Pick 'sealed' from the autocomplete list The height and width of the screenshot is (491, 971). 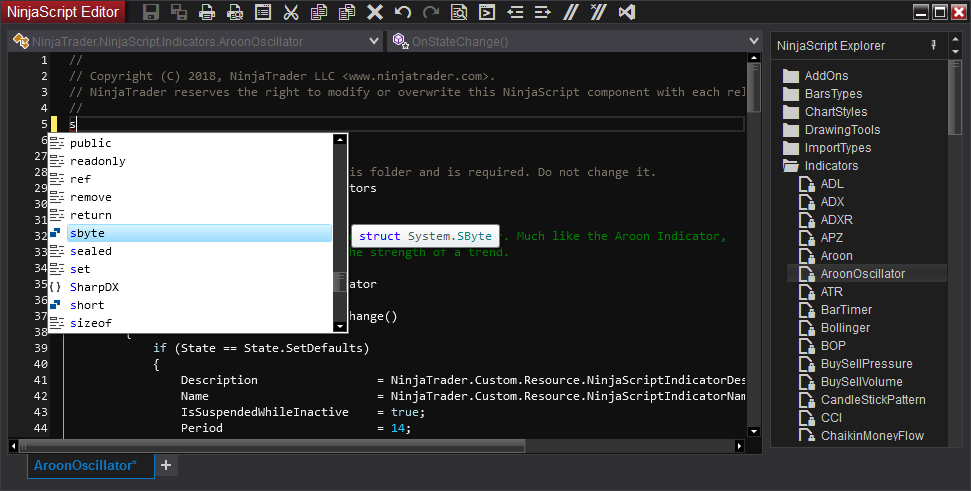(199, 251)
